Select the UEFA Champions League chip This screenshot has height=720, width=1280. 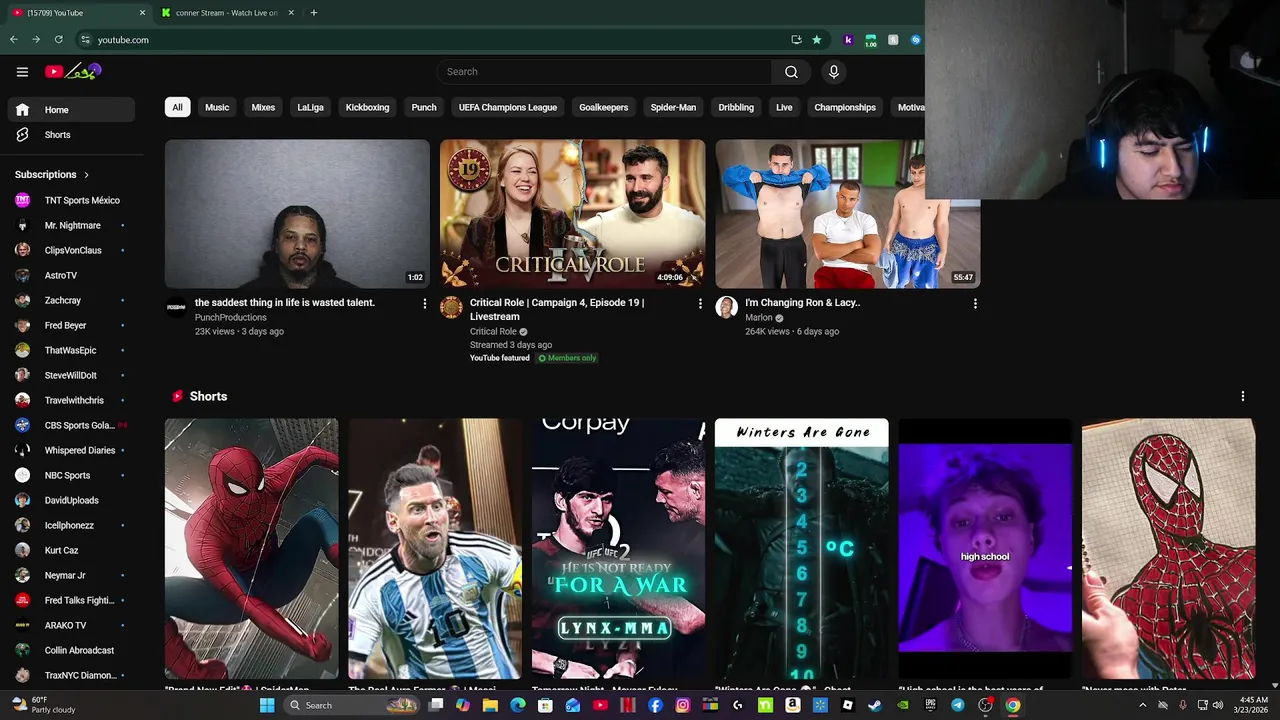click(x=508, y=107)
